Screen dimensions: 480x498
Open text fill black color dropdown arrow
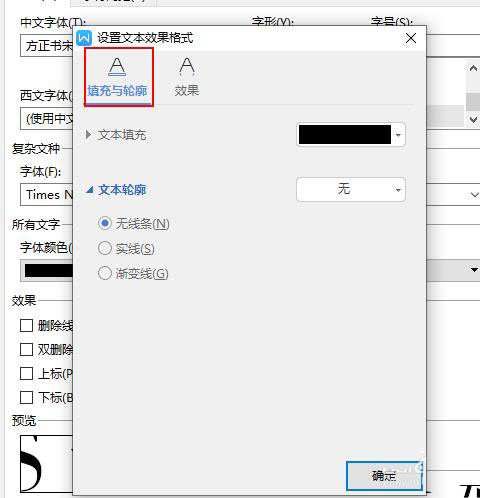398,135
